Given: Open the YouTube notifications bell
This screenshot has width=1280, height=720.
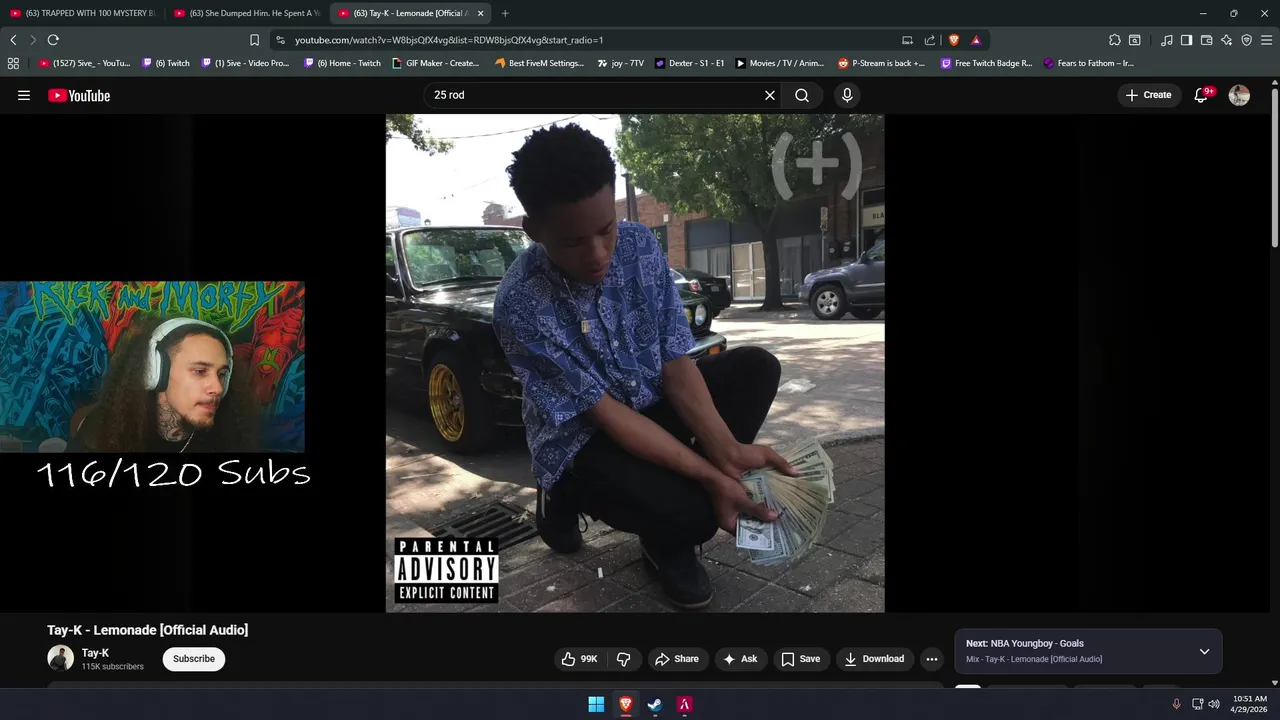Looking at the screenshot, I should click(1202, 95).
